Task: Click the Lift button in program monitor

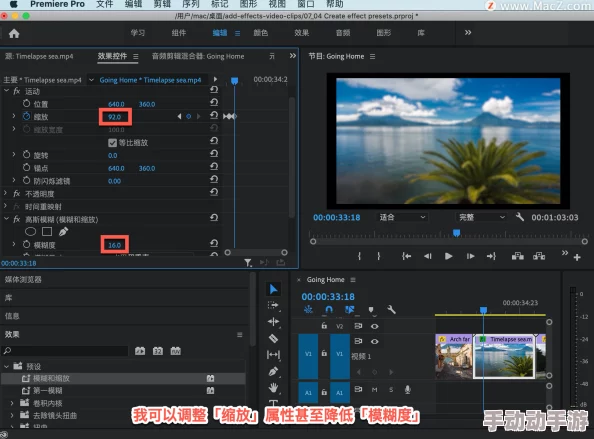Action: pos(517,256)
